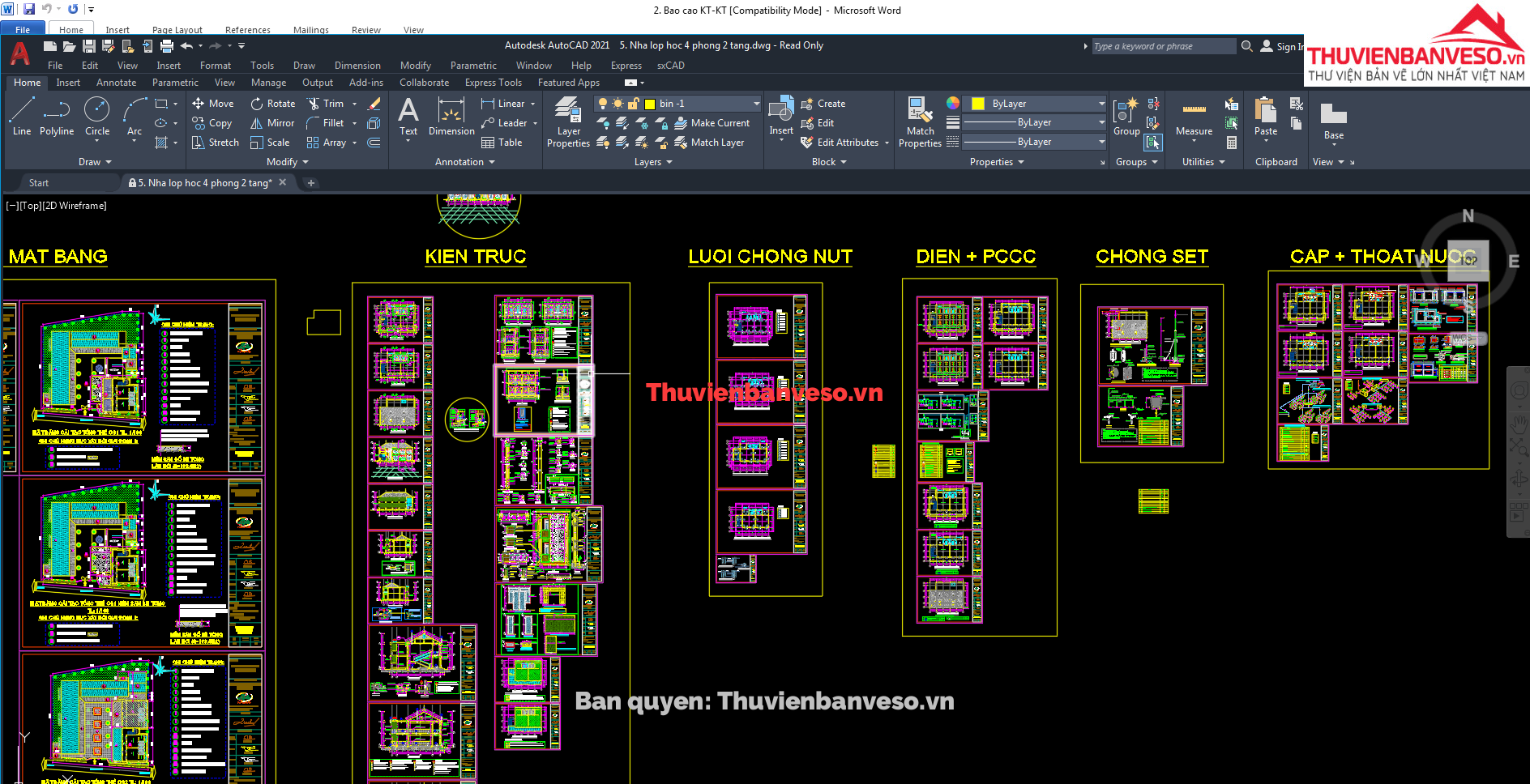Toggle the layer lock padlock icon
This screenshot has width=1530, height=784.
click(634, 104)
